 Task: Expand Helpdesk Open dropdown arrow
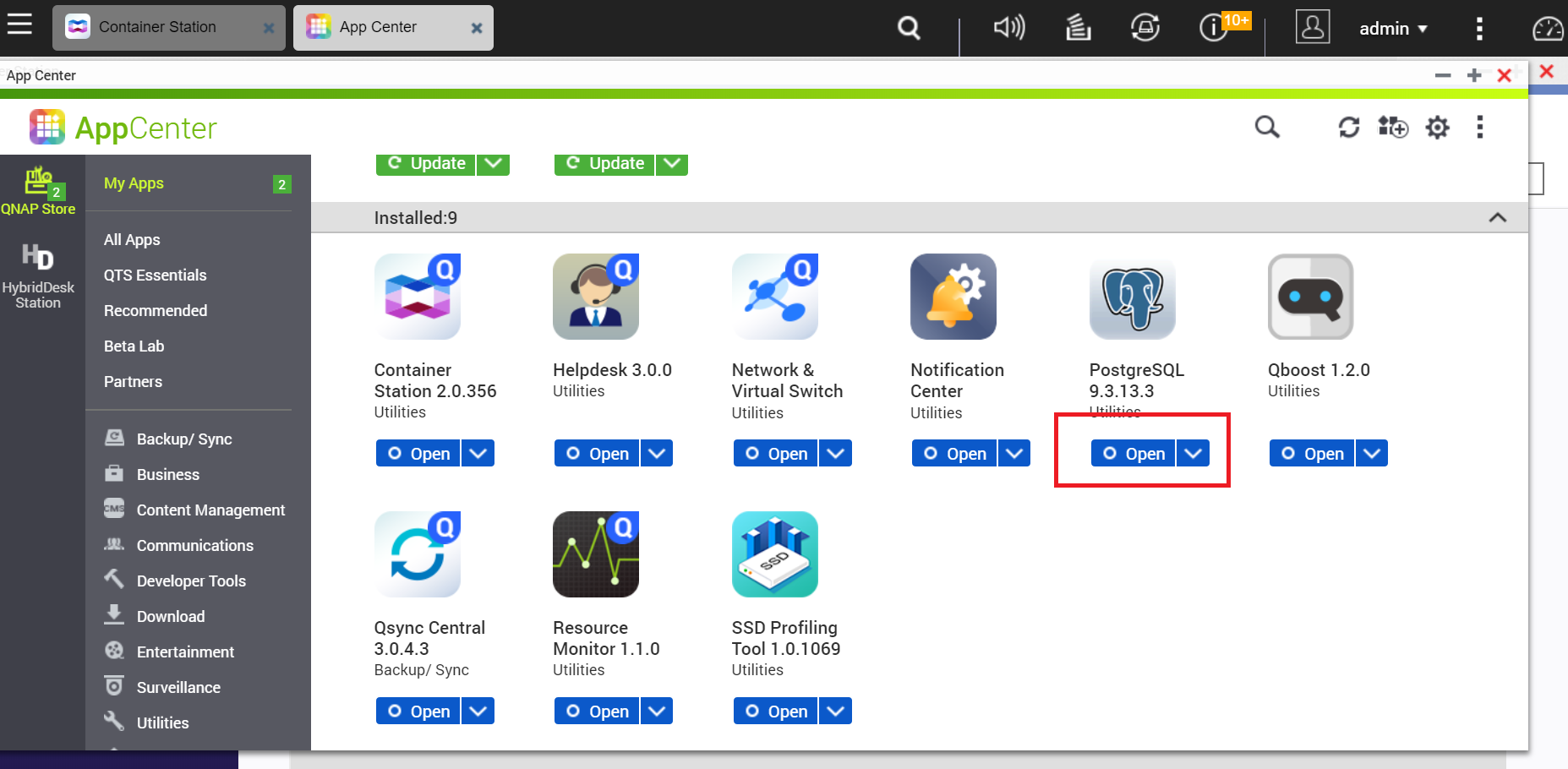coord(657,454)
